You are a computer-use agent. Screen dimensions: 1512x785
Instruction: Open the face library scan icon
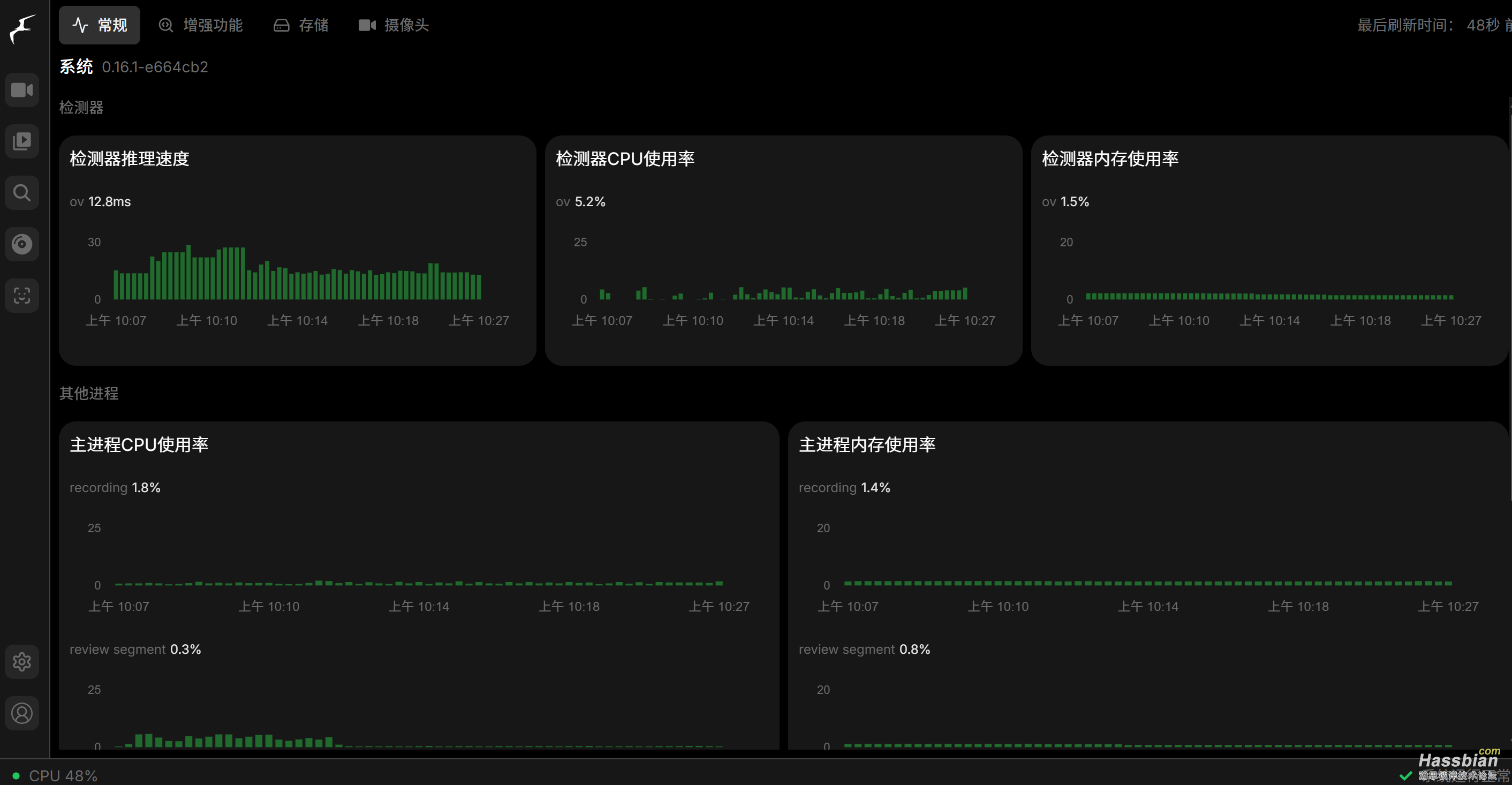tap(22, 296)
